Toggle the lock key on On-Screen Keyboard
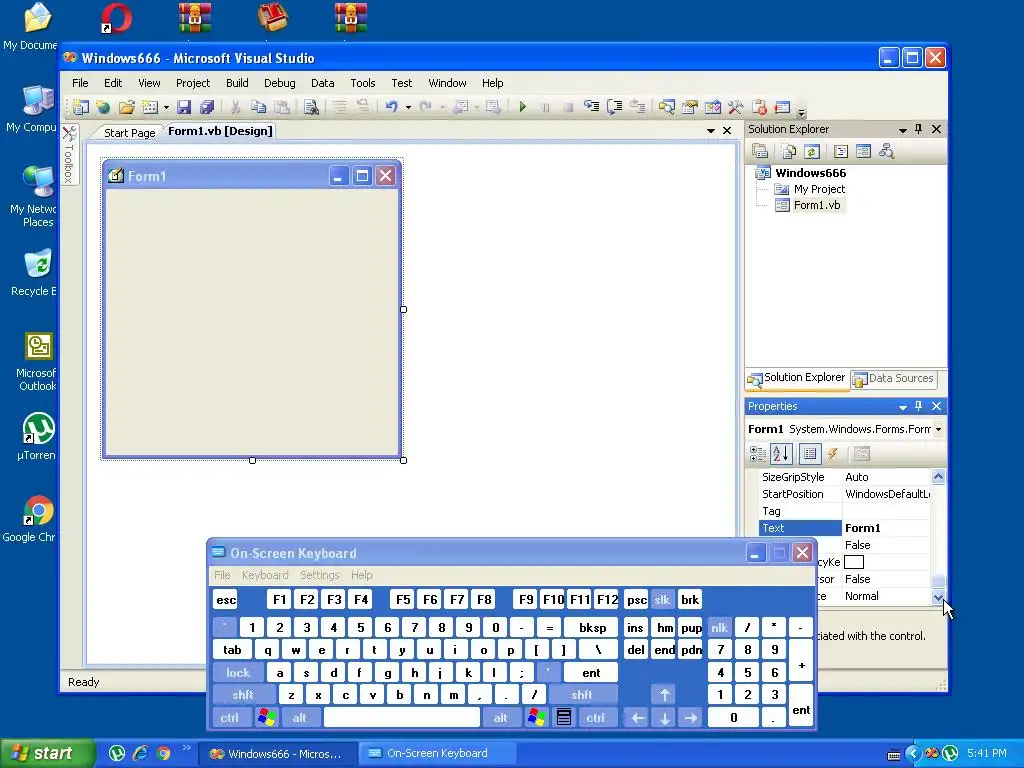1024x768 pixels. pos(238,673)
